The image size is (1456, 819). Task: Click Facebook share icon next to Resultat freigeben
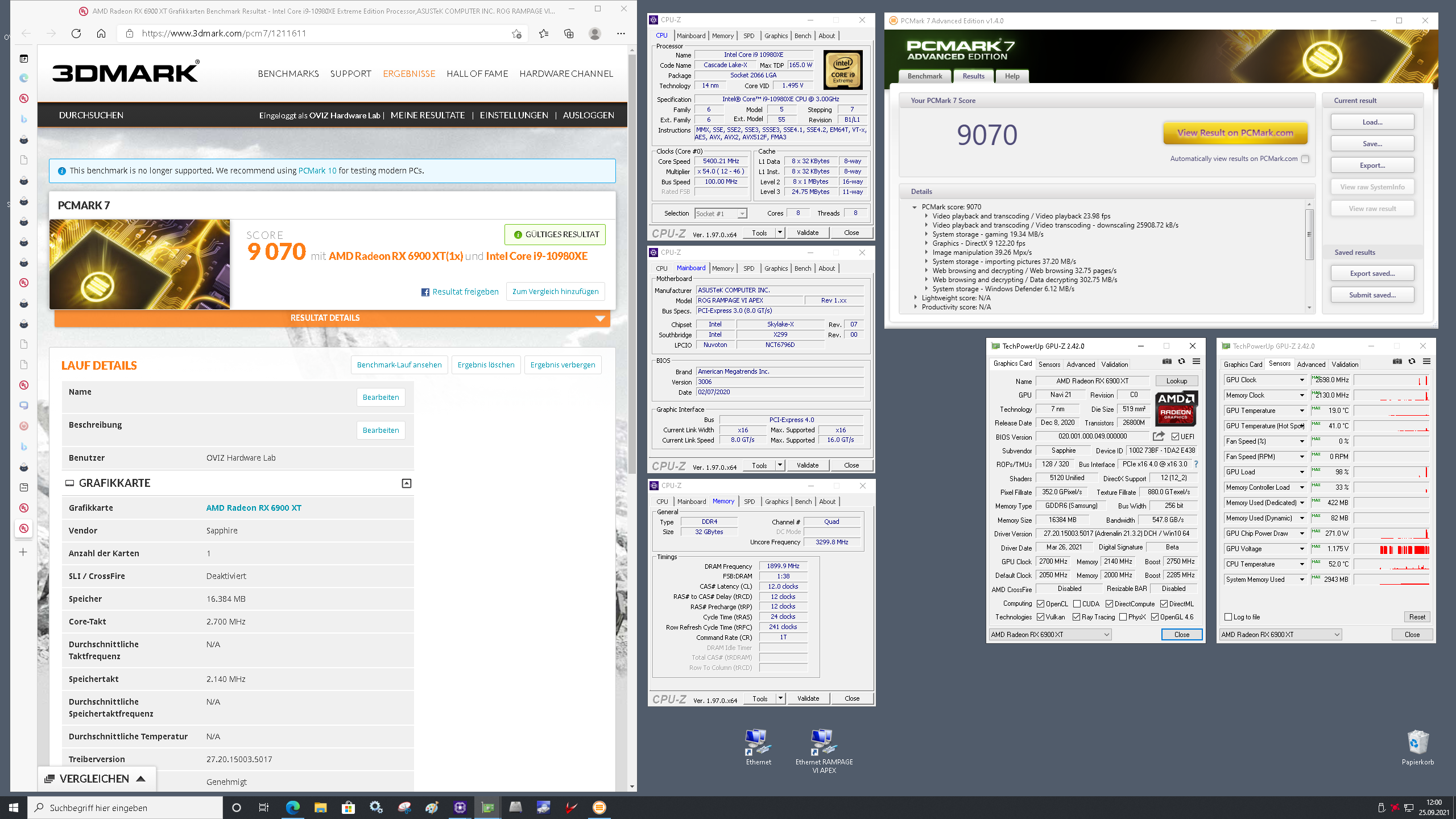click(x=425, y=292)
